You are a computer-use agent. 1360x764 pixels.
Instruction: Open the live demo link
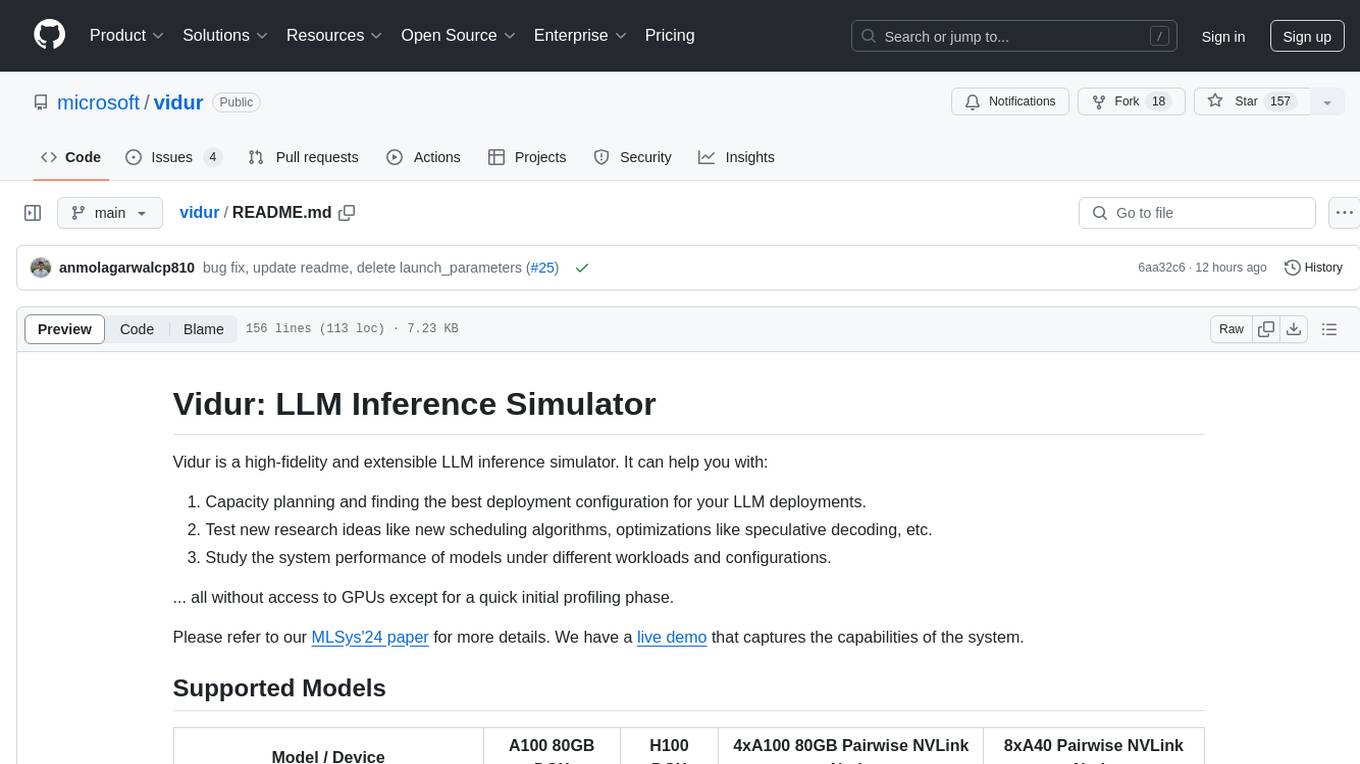[672, 637]
